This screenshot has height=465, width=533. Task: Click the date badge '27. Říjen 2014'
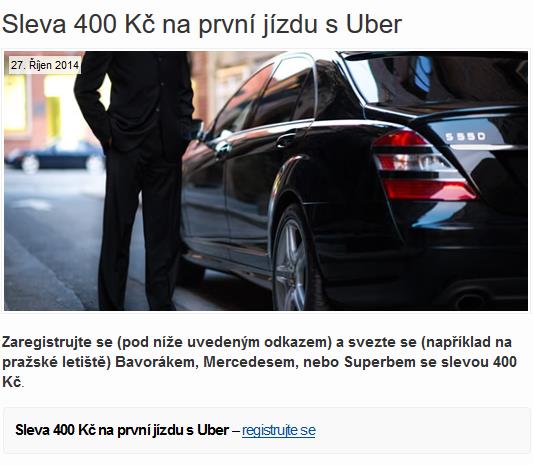45,65
